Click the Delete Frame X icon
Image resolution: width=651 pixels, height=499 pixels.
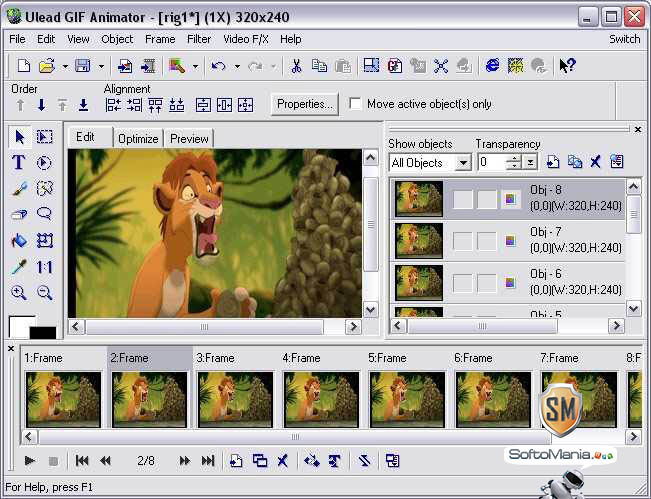(282, 460)
